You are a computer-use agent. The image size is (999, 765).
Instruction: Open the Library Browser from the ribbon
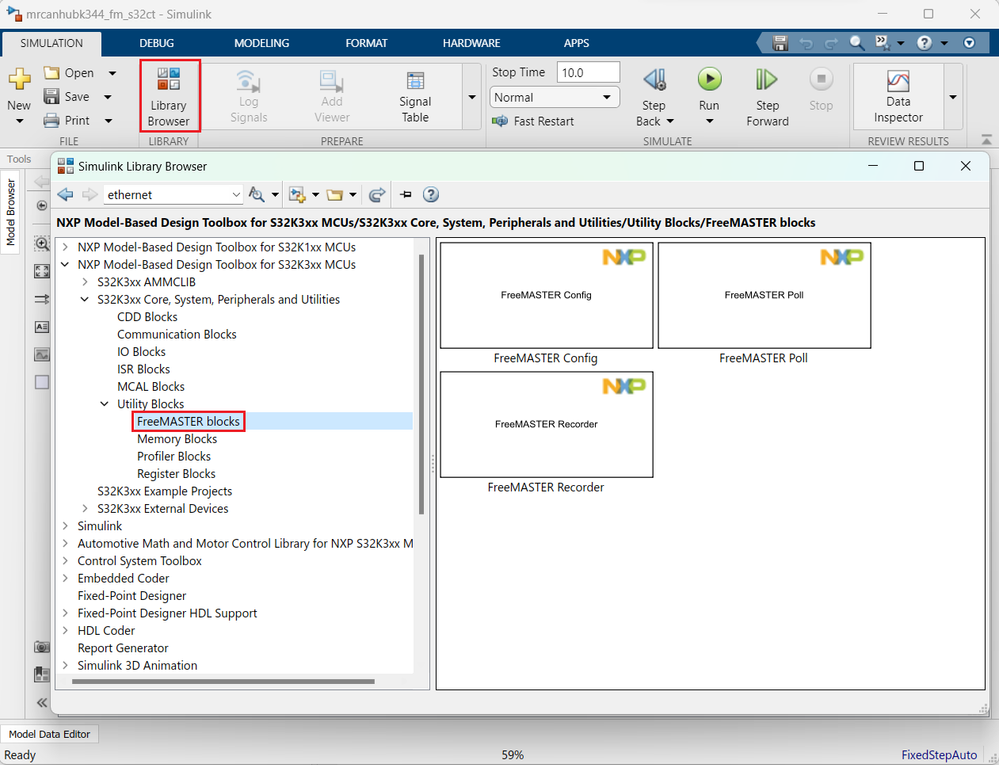169,96
